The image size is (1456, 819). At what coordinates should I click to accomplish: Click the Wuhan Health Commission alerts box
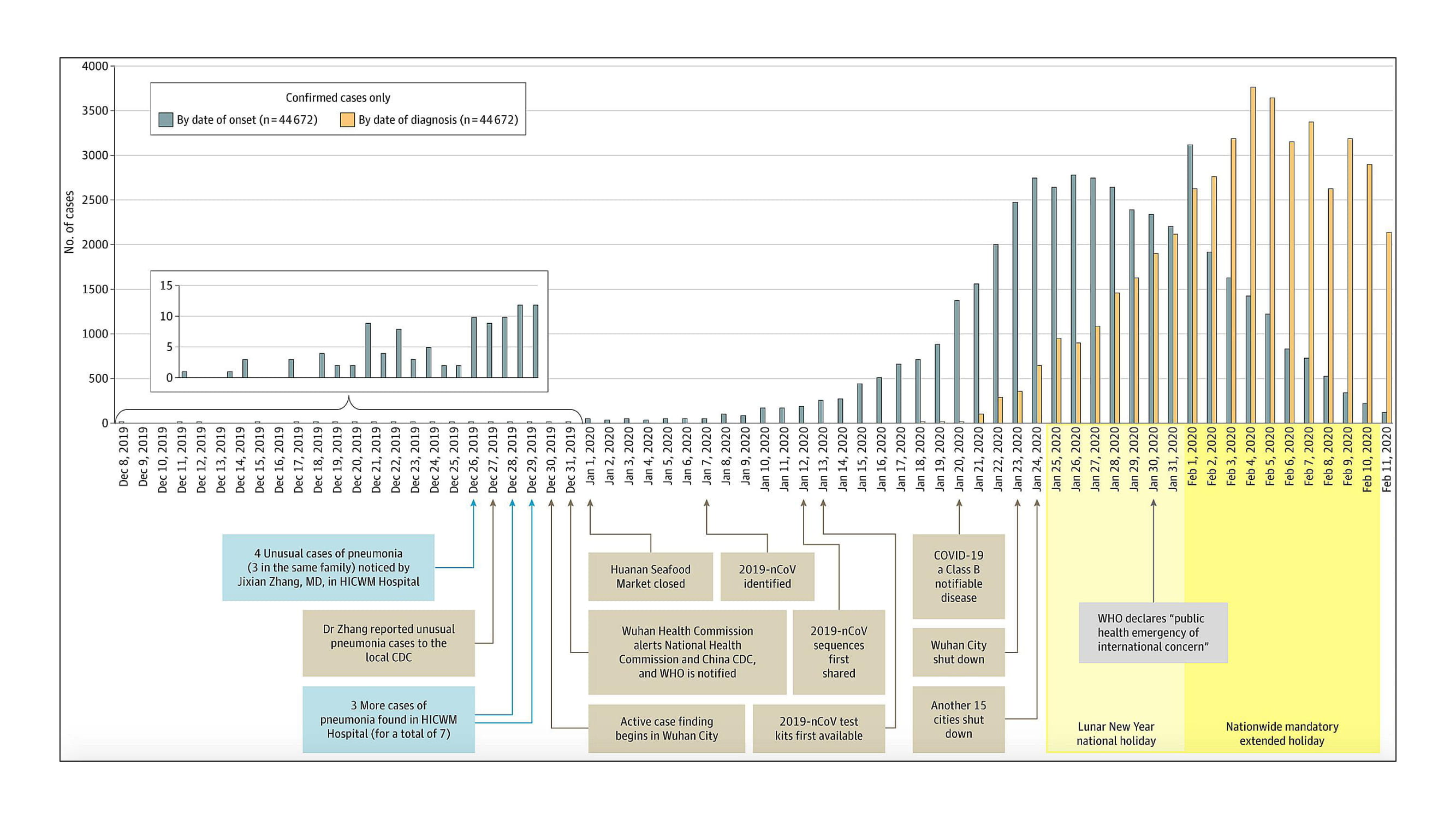[x=687, y=652]
